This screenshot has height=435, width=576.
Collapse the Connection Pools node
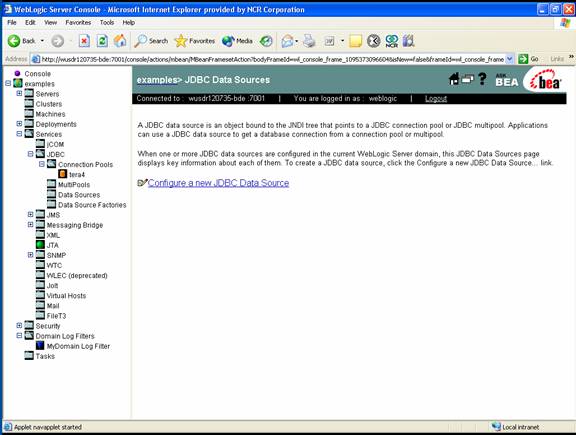pos(42,164)
